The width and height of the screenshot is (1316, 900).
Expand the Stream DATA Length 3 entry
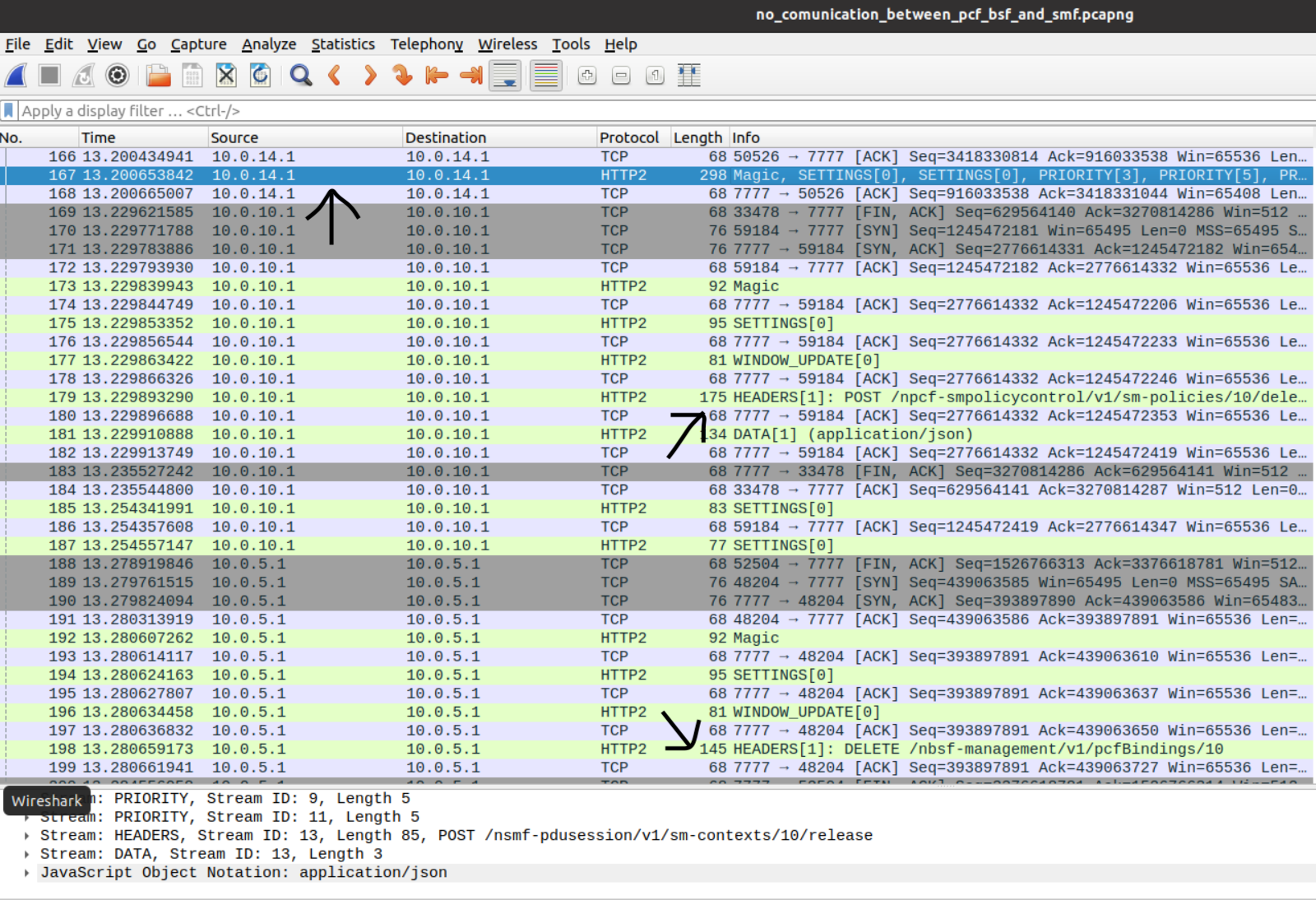26,853
